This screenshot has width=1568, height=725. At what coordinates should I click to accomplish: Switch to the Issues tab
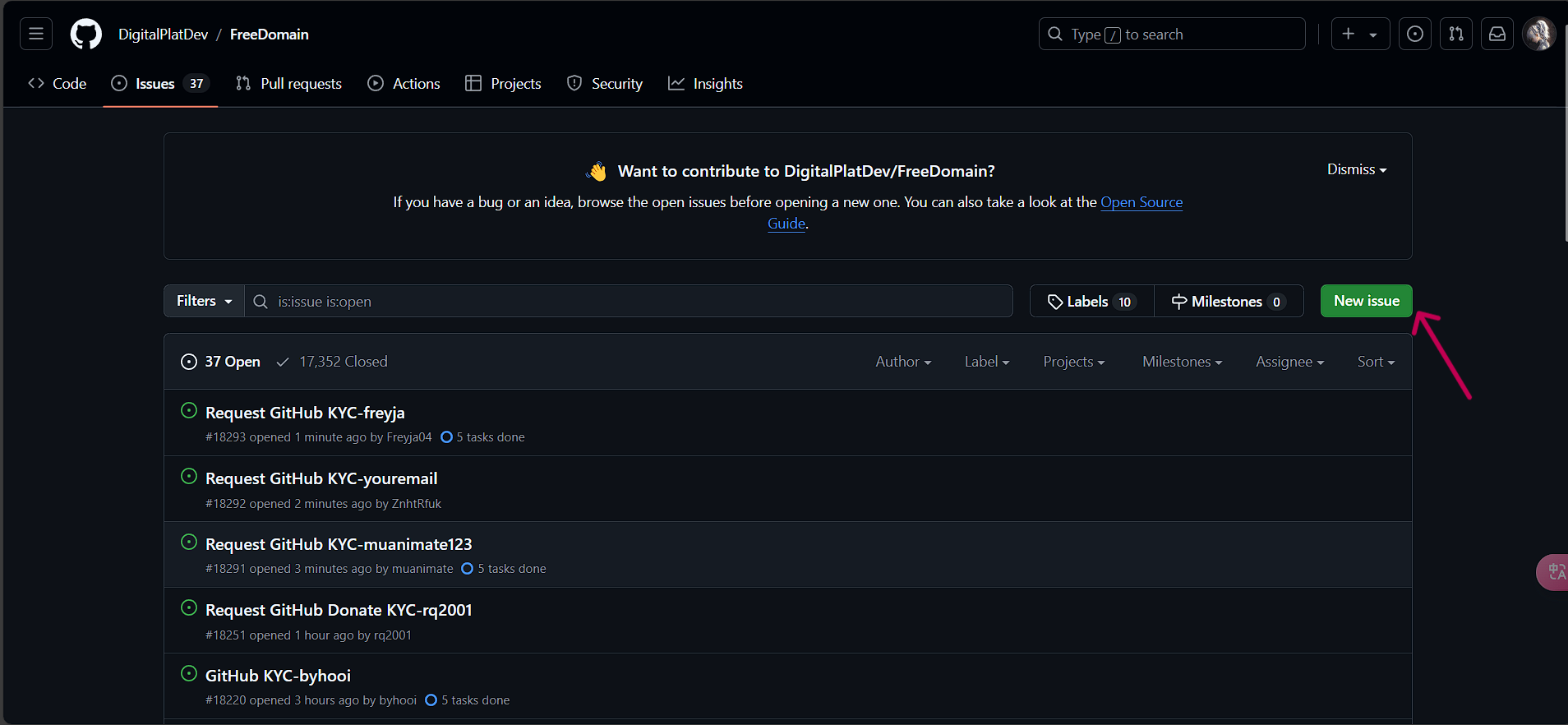pyautogui.click(x=160, y=83)
